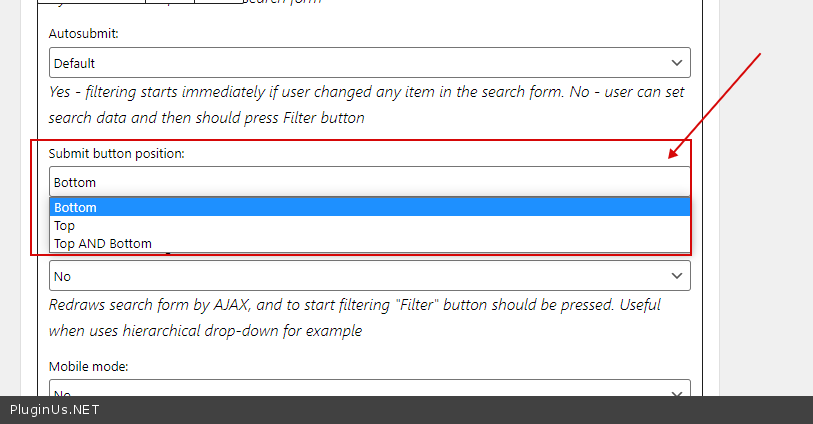Open the Autosubmit dropdown showing Default
The width and height of the screenshot is (813, 424).
pyautogui.click(x=360, y=63)
